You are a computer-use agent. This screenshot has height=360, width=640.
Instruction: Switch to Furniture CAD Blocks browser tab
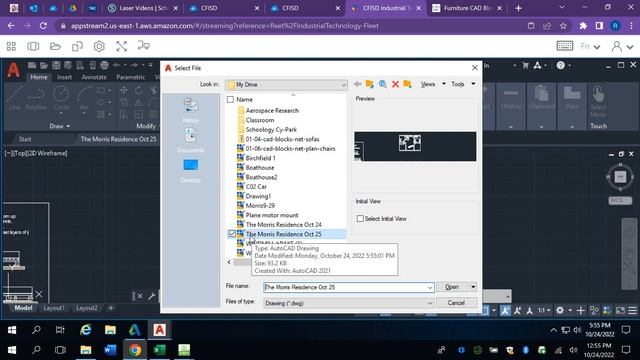point(467,8)
